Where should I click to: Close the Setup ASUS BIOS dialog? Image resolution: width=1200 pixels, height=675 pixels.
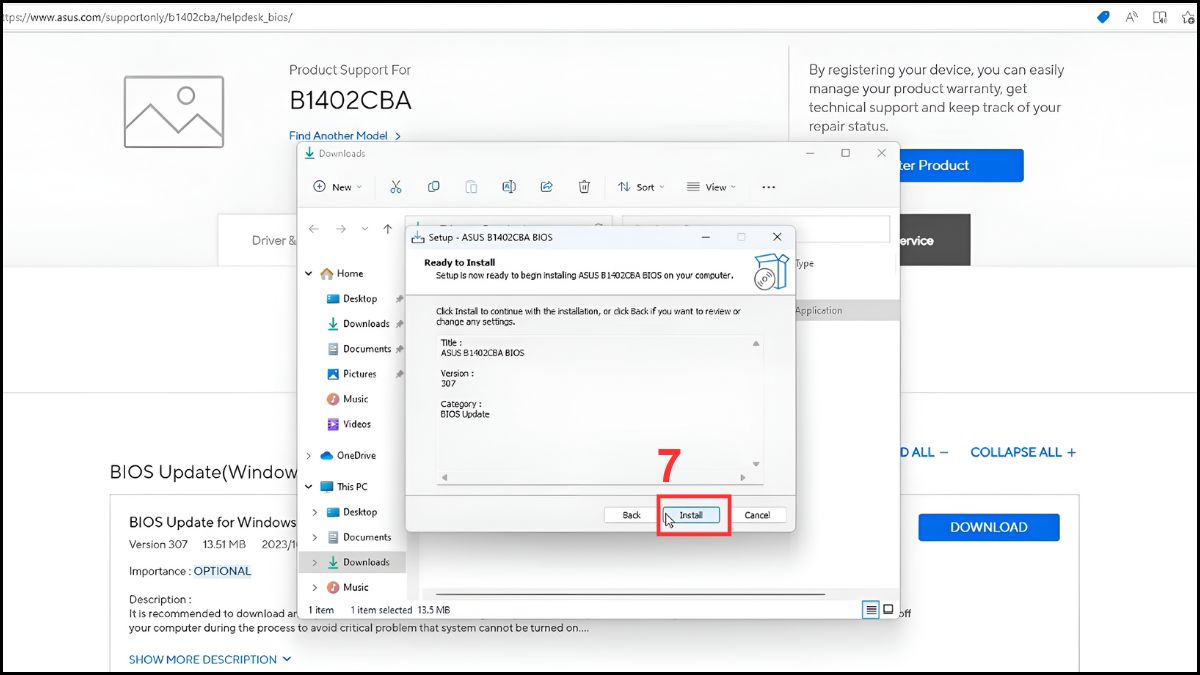pos(777,237)
